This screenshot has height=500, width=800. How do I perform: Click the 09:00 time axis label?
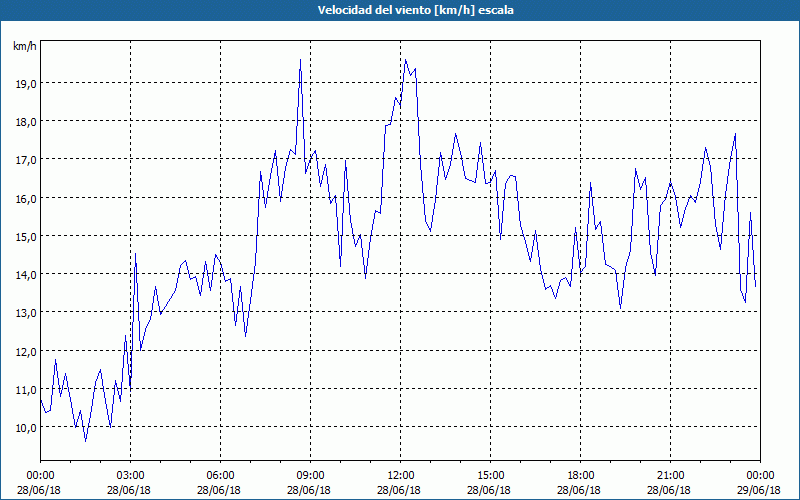(310, 476)
